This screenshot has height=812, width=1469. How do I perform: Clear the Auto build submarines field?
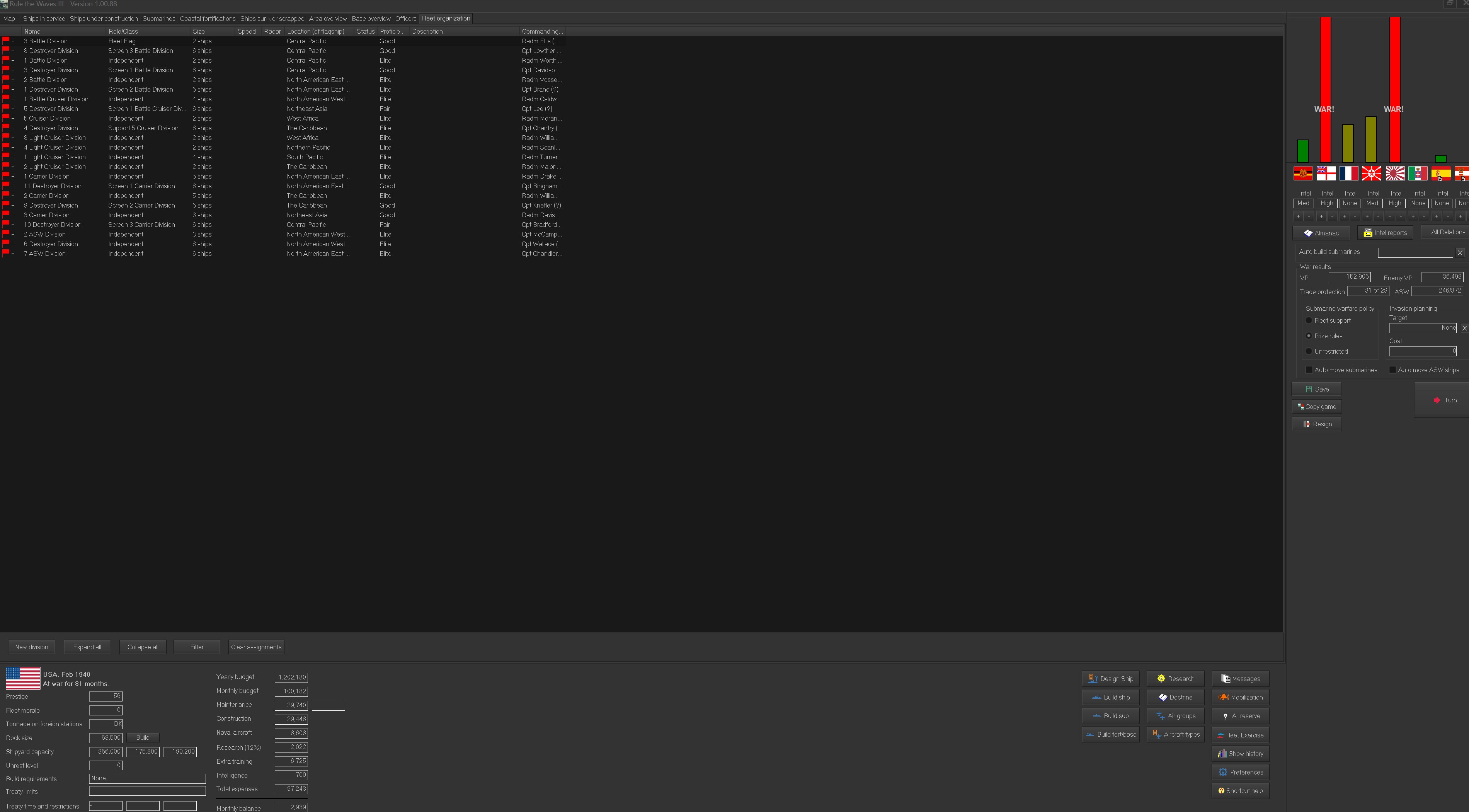pos(1460,252)
